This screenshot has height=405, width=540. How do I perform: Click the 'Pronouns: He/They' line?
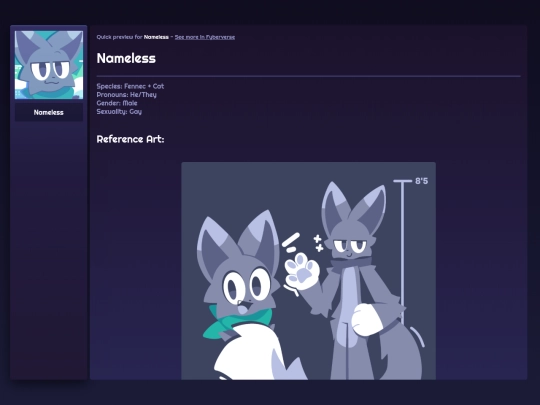126,95
